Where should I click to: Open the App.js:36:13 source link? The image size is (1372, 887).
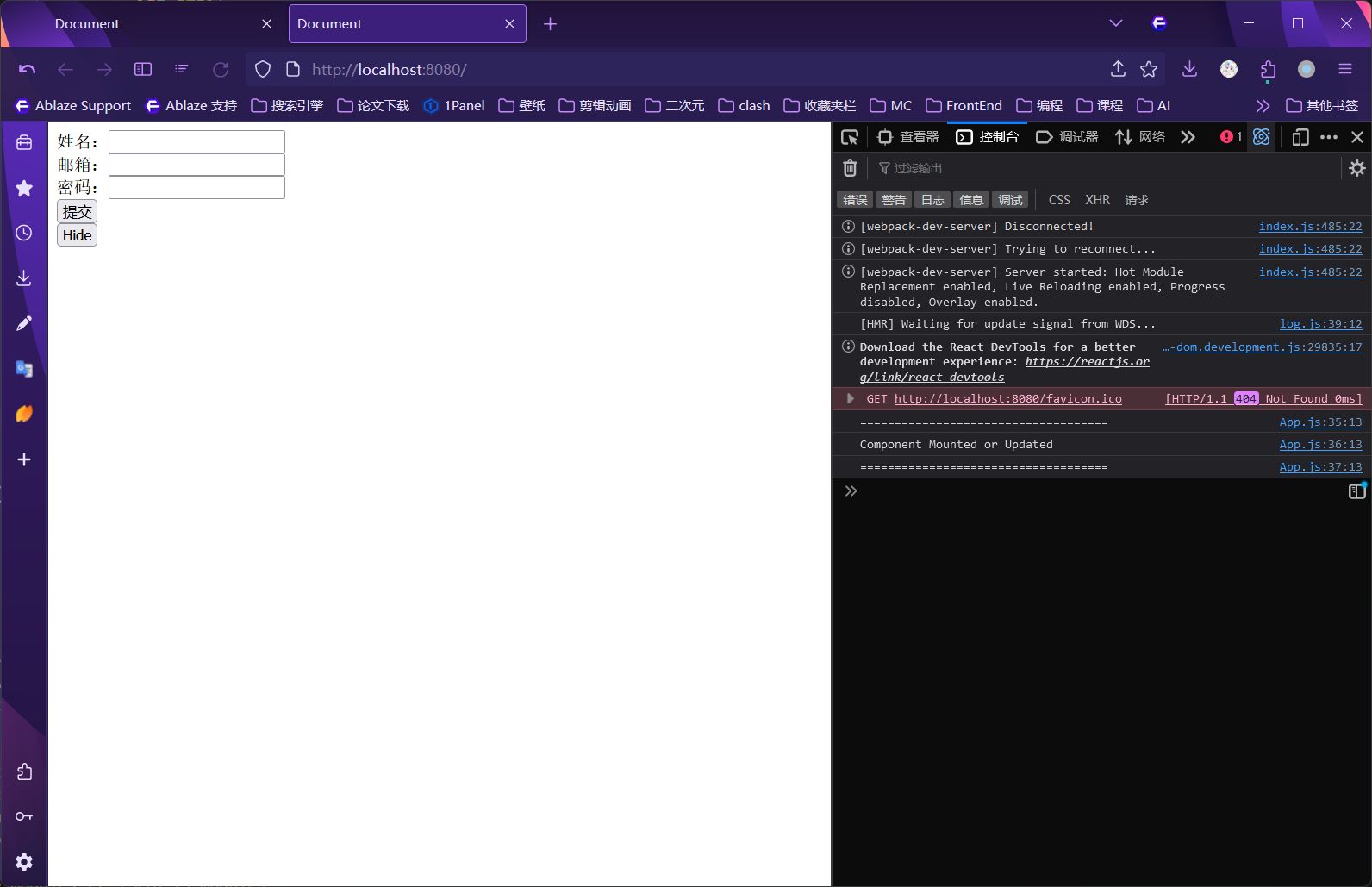click(1320, 445)
